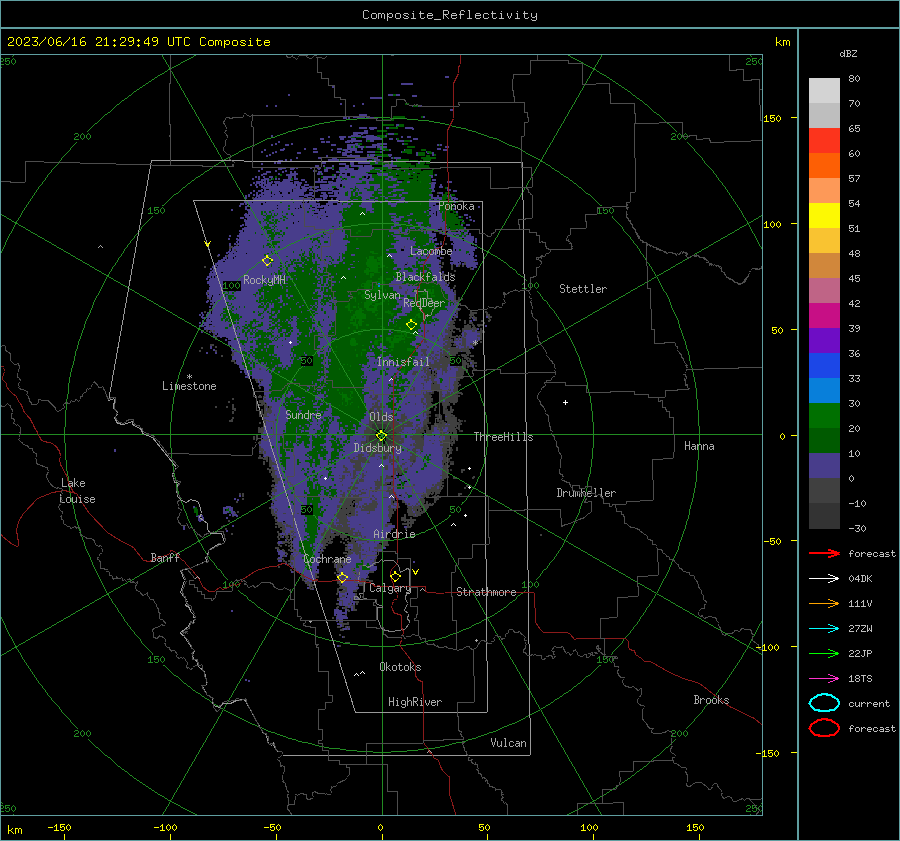Click the yellow diamond marker below RedDeer
The image size is (900, 841).
(412, 325)
